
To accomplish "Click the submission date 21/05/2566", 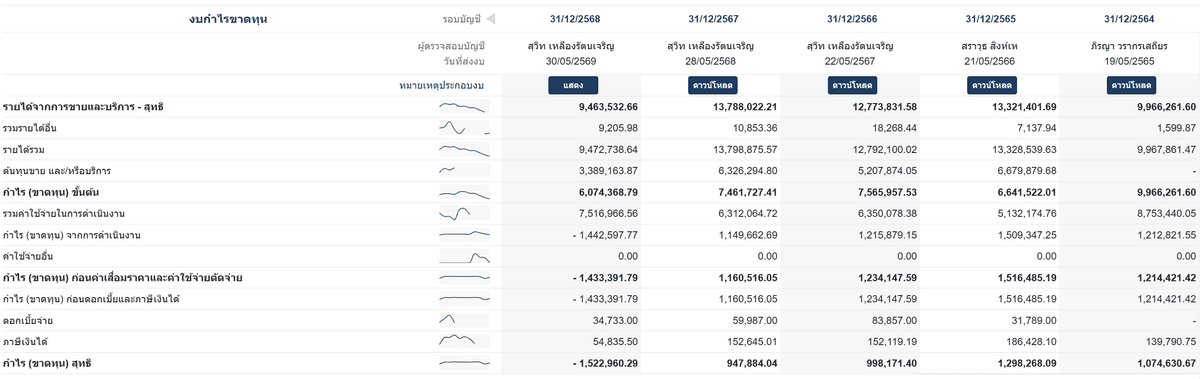I will coord(990,62).
